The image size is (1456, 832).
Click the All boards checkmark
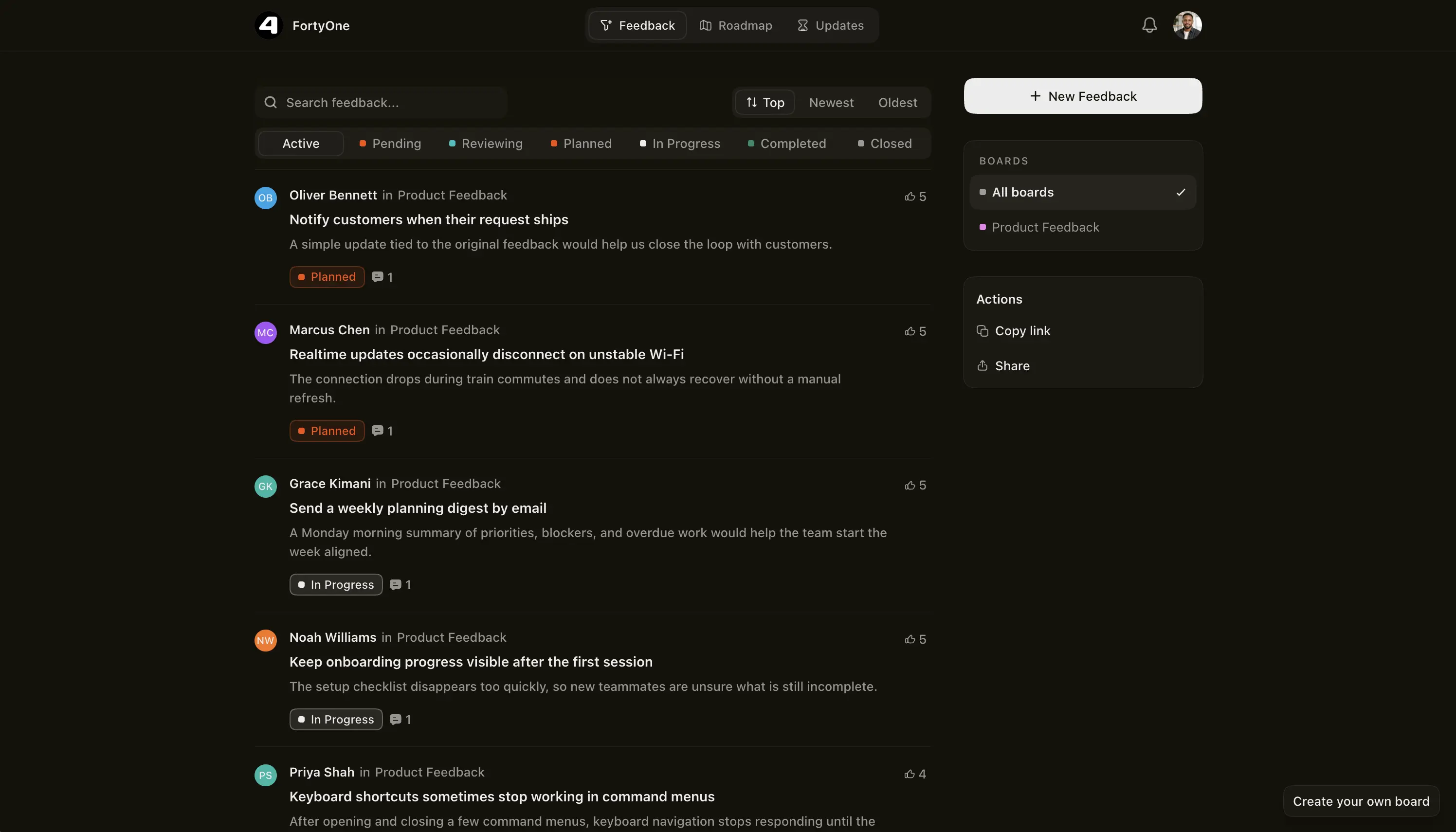1181,193
